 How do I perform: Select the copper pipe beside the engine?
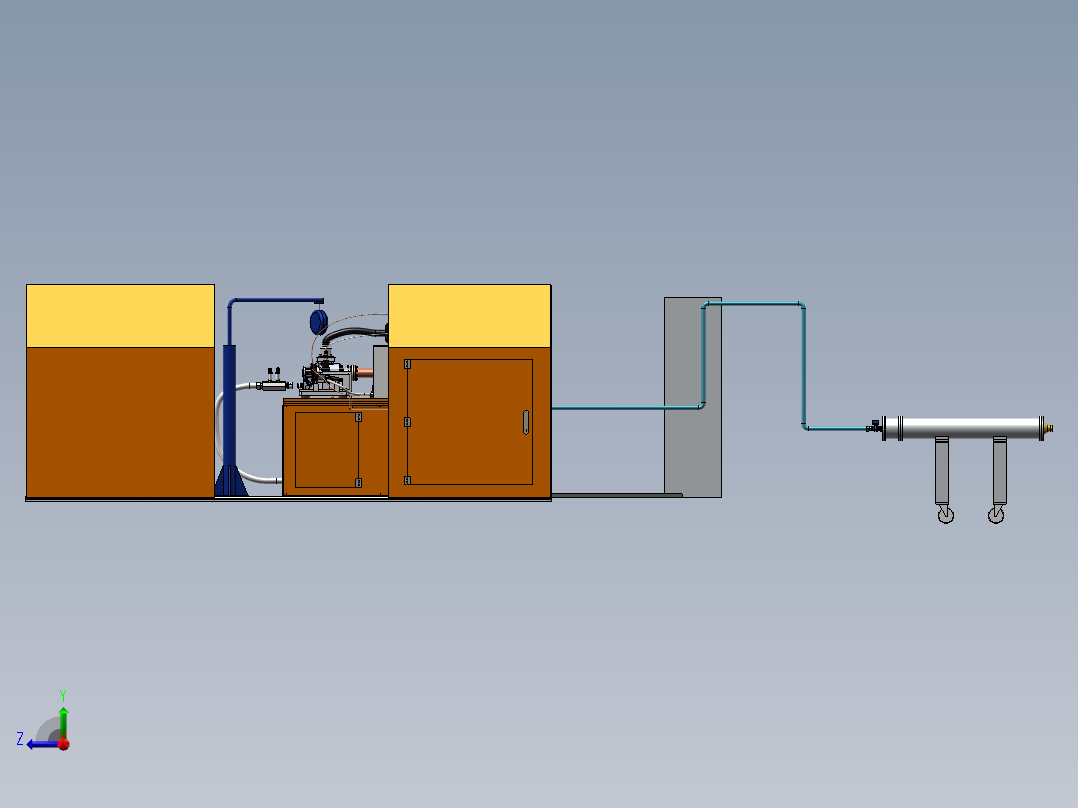365,373
